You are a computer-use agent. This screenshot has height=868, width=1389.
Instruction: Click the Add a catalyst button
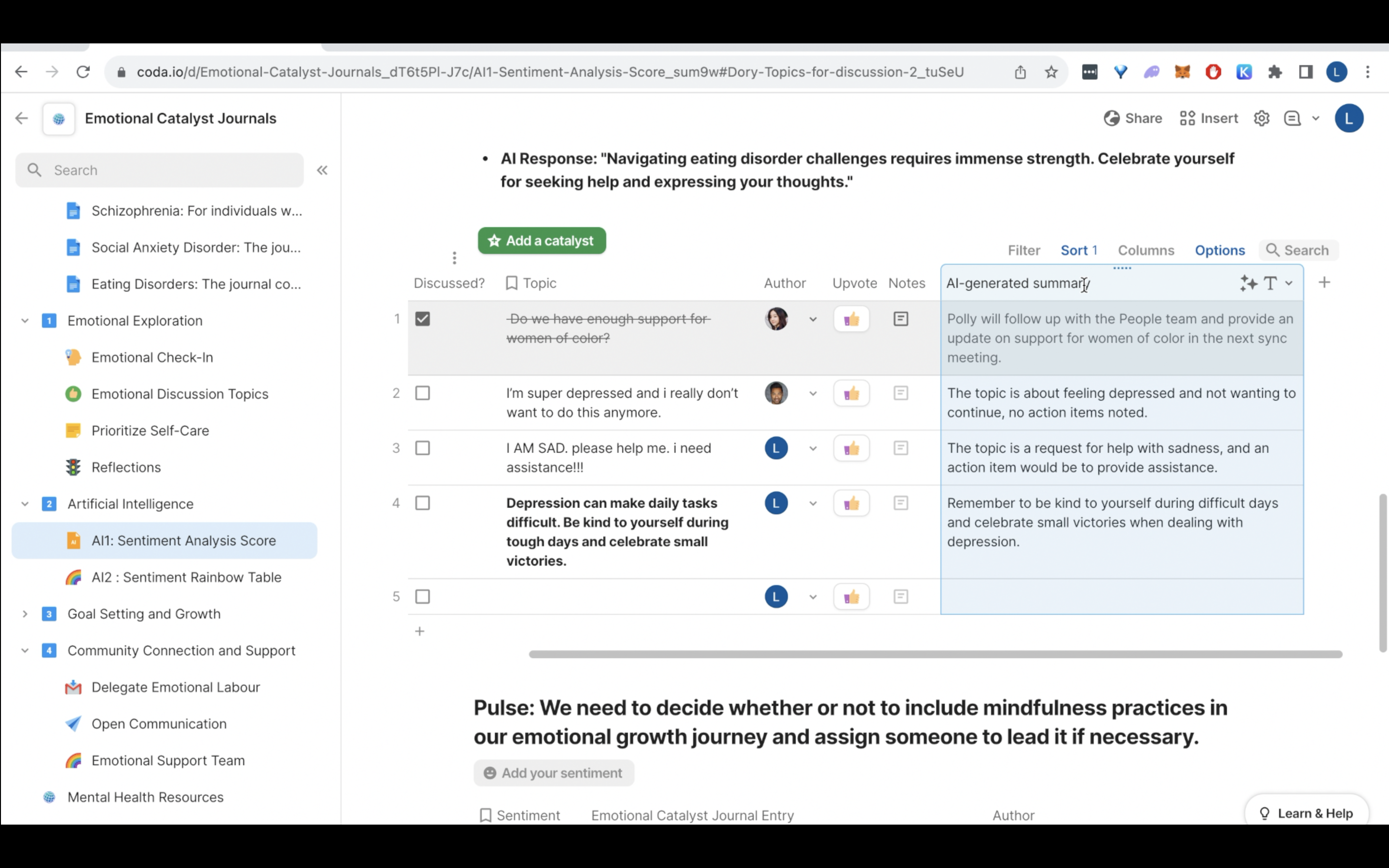click(541, 241)
